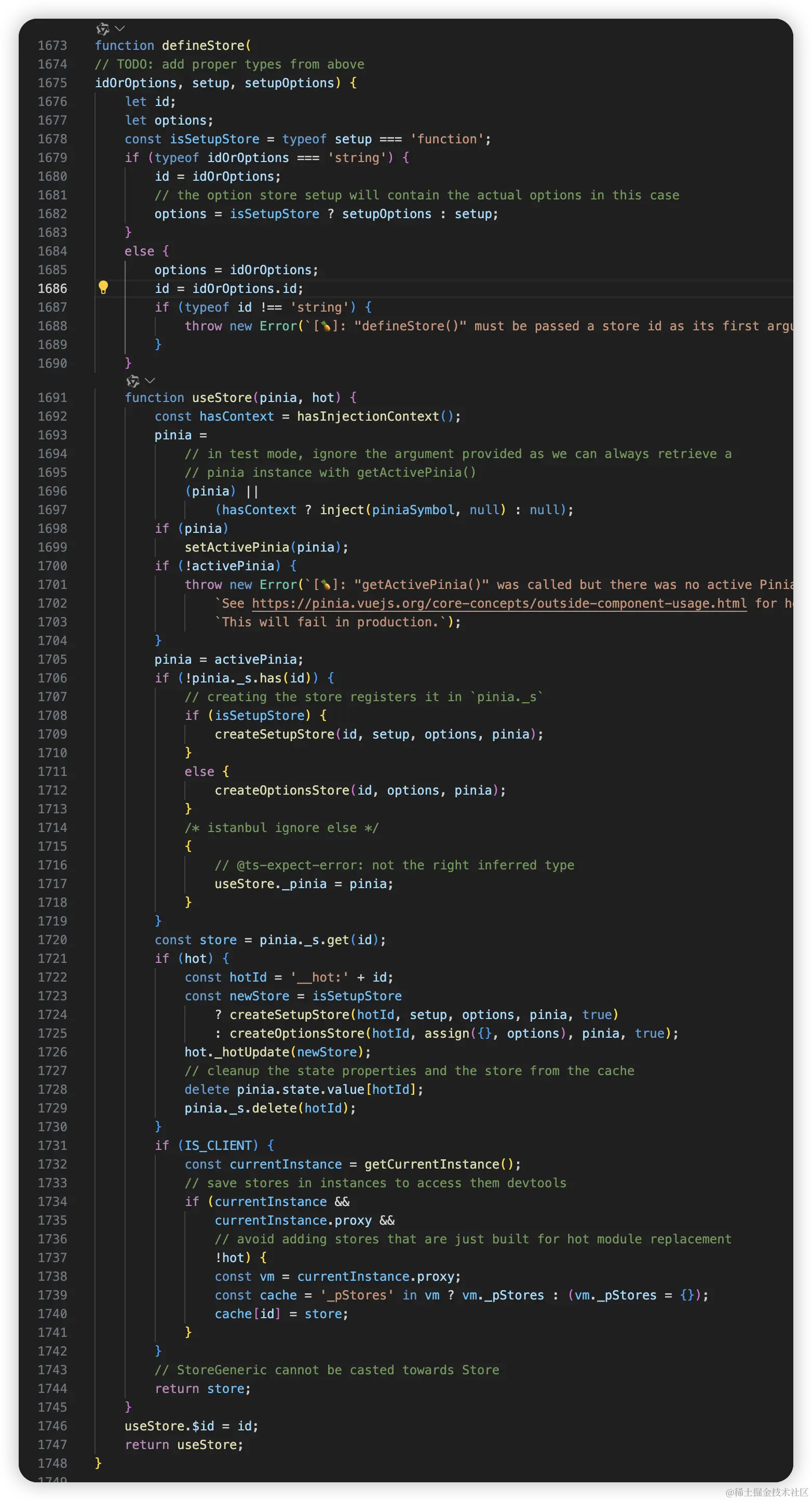Click 'setActivePinia(pinia);' on line 1699
The height and width of the screenshot is (1501, 812).
[x=267, y=547]
